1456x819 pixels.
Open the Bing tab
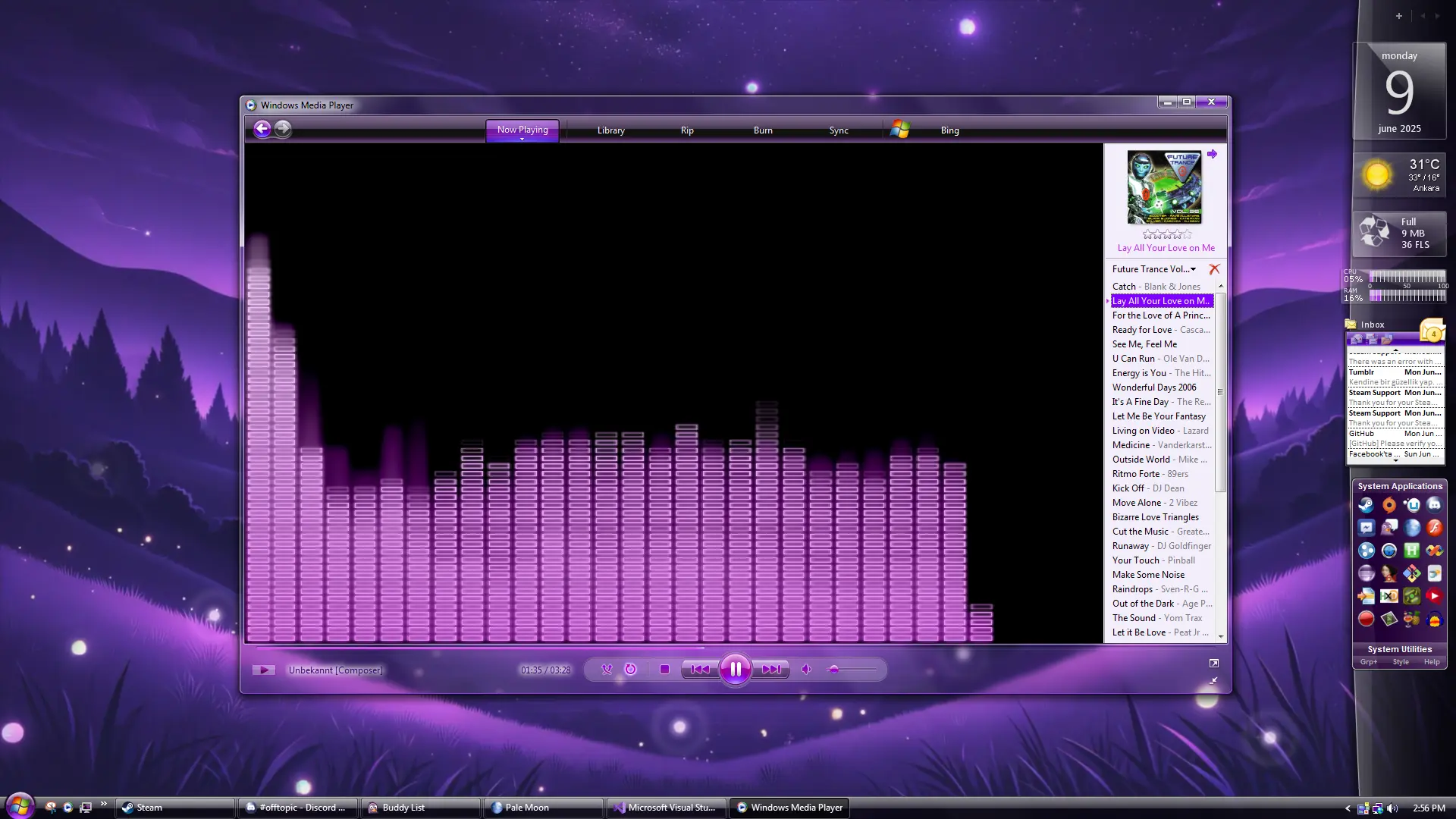pyautogui.click(x=949, y=130)
